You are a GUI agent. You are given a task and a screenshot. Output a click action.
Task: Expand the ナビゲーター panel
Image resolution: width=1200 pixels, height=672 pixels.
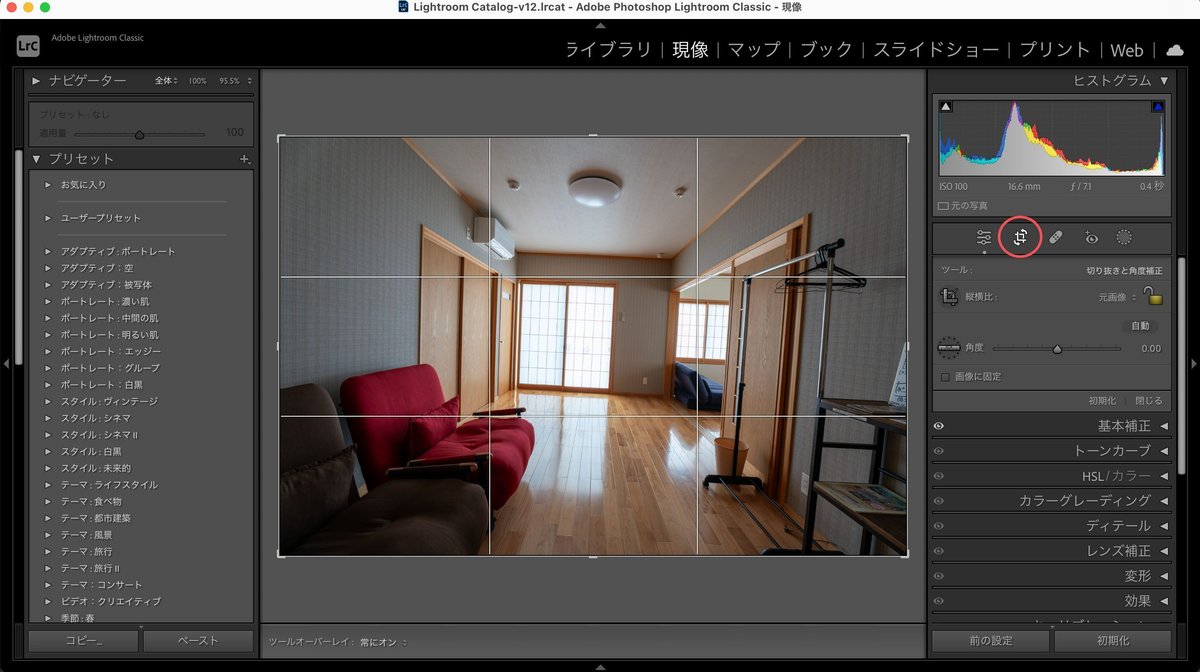pos(37,80)
